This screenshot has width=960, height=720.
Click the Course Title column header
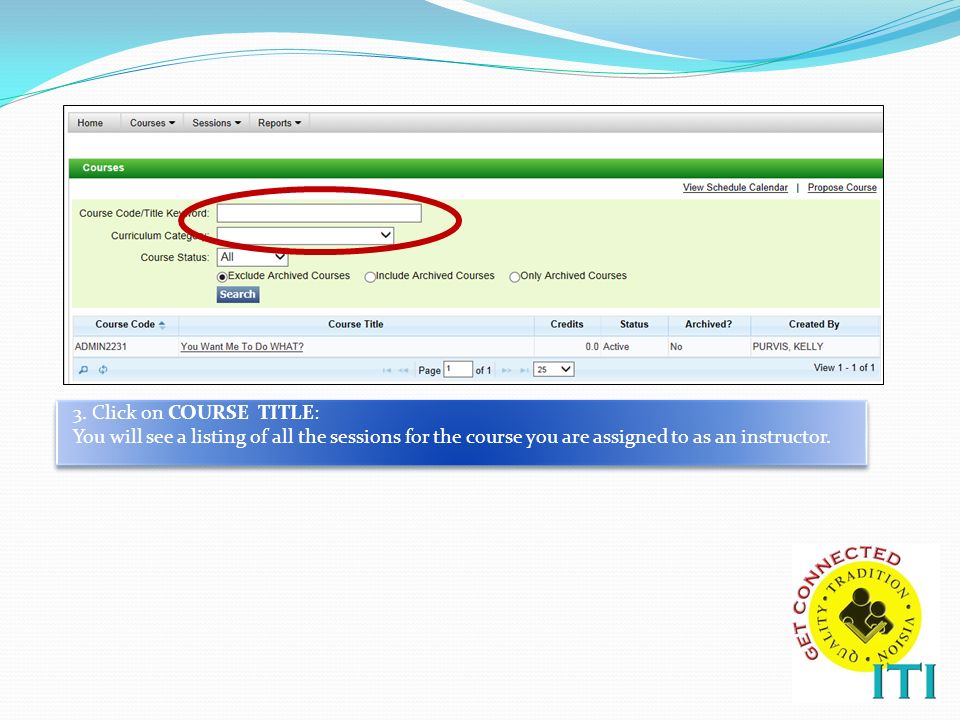(356, 324)
